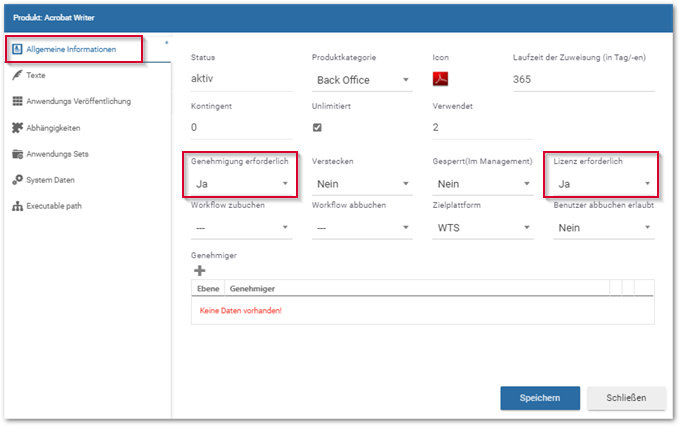Switch to the Texte section
This screenshot has height=426, width=680.
[x=36, y=75]
